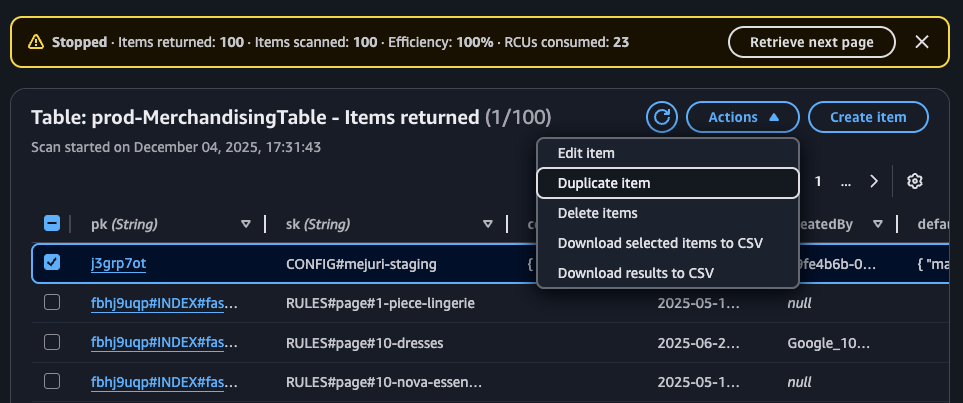Sort by pk column arrow

[x=246, y=224]
